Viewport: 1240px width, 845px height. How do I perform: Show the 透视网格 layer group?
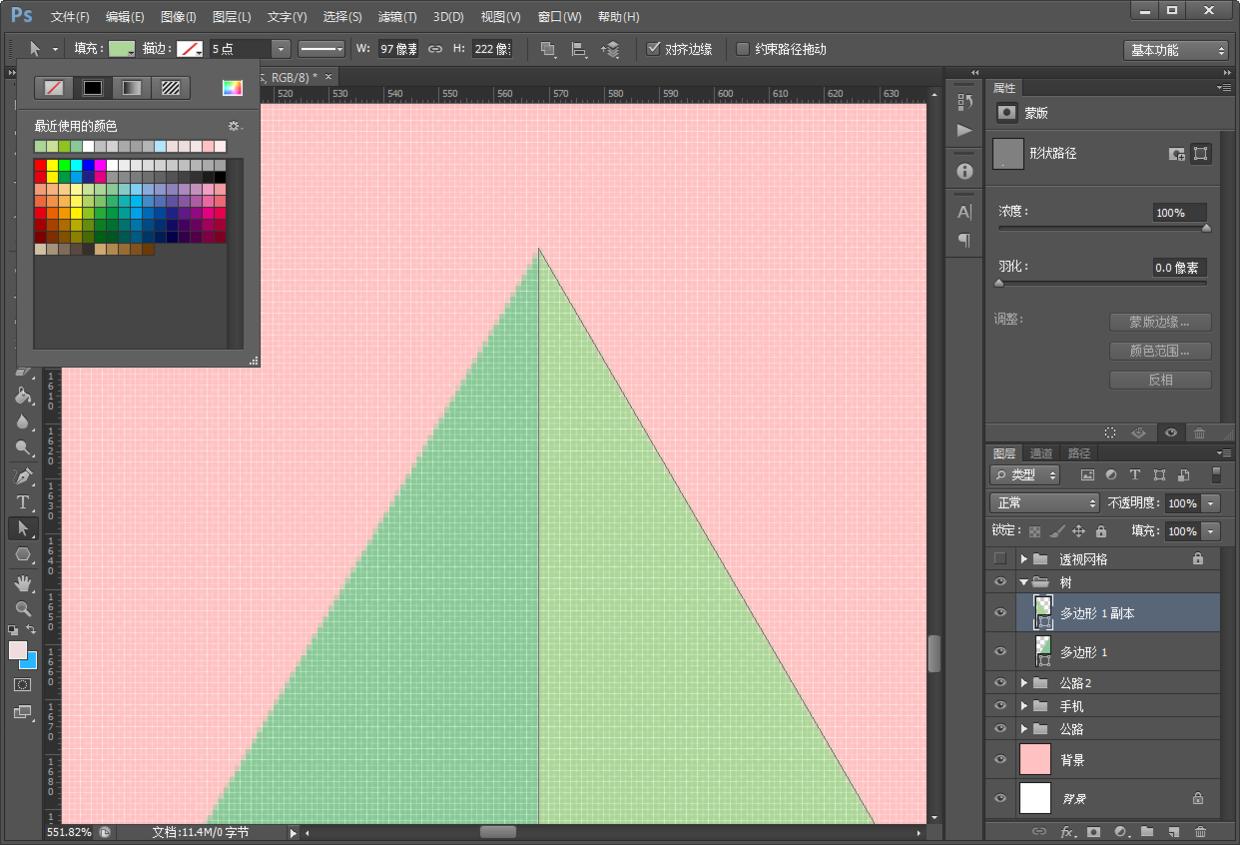point(1000,559)
